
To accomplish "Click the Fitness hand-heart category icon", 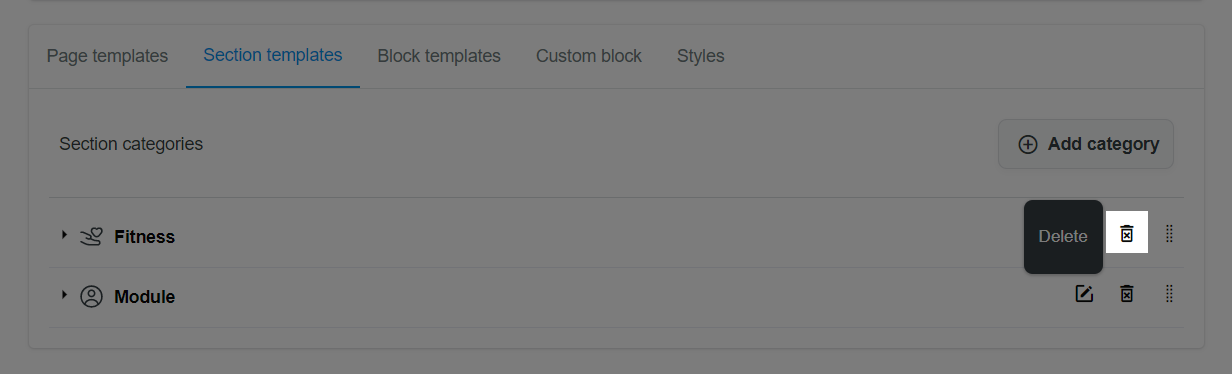I will point(91,237).
